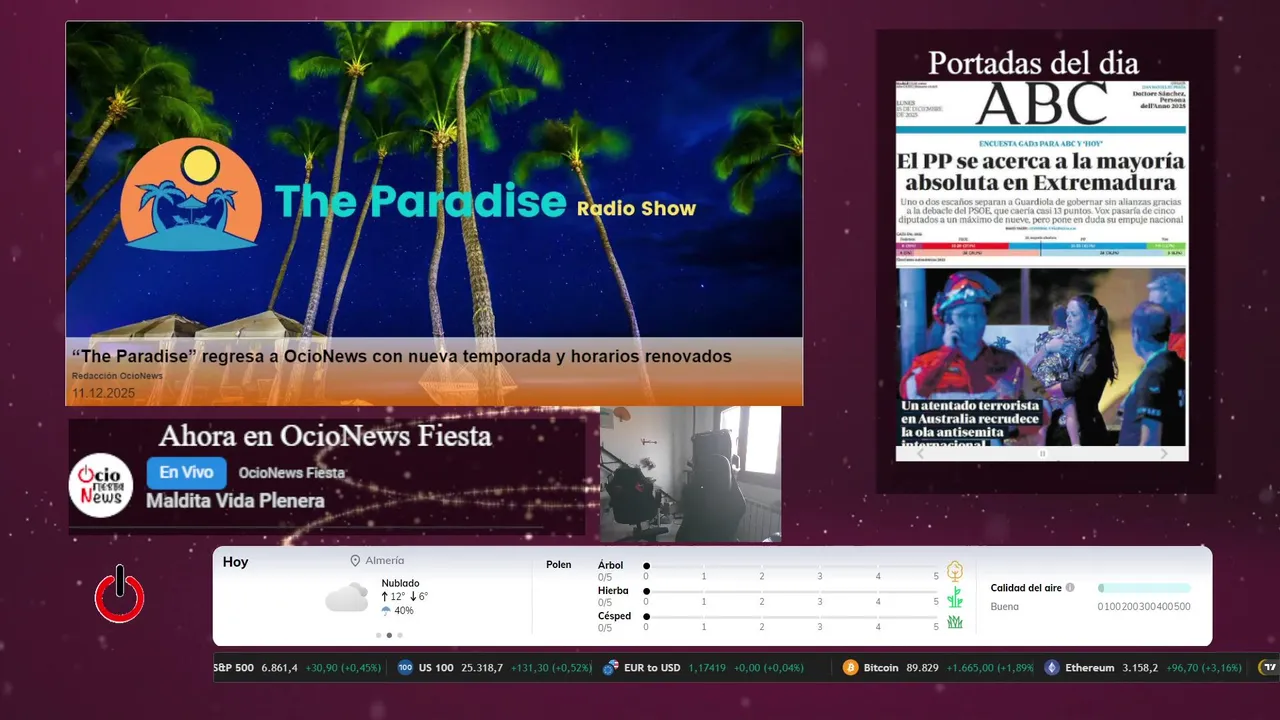1280x720 pixels.
Task: Click the air quality index bar
Action: [1144, 588]
